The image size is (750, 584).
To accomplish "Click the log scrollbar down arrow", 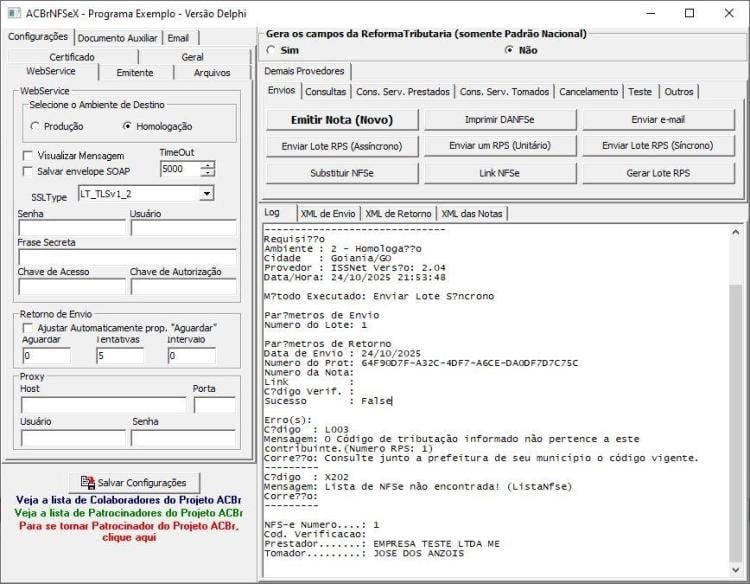I will [736, 569].
